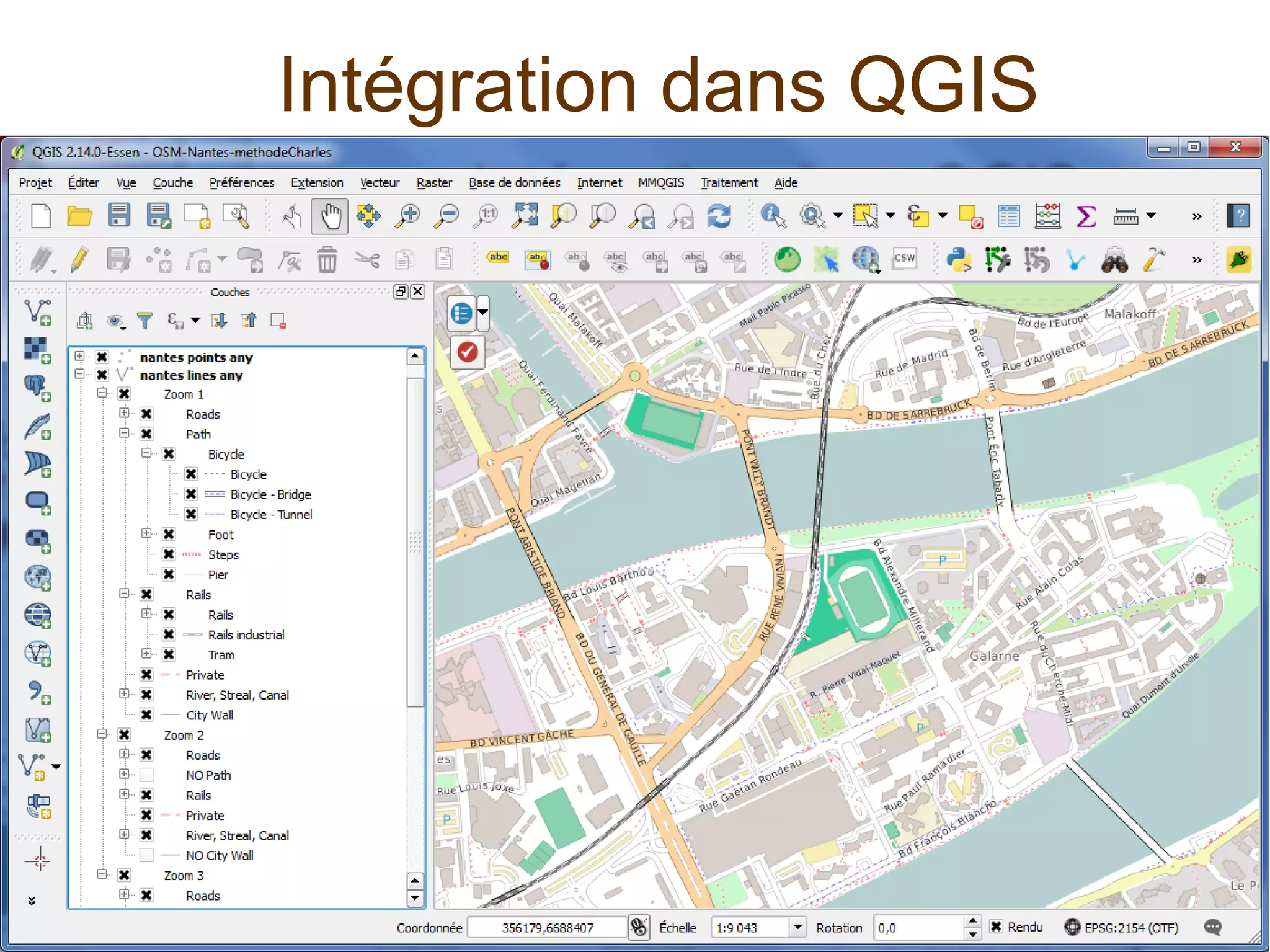Enable the NO Path checkbox
1270x952 pixels.
[x=146, y=775]
